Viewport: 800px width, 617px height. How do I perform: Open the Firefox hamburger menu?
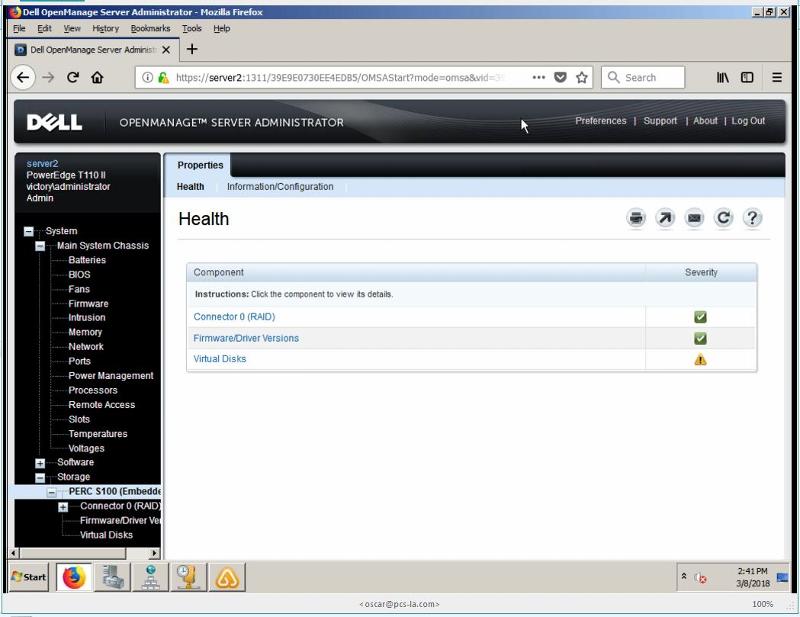(x=777, y=78)
